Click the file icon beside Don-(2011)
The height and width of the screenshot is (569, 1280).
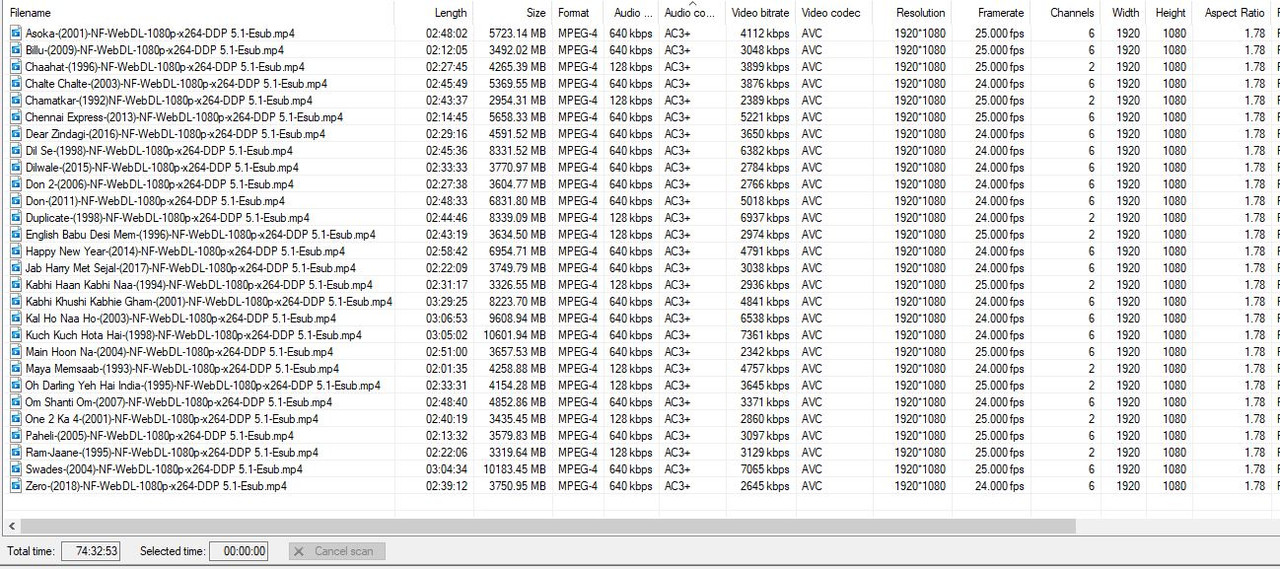16,201
